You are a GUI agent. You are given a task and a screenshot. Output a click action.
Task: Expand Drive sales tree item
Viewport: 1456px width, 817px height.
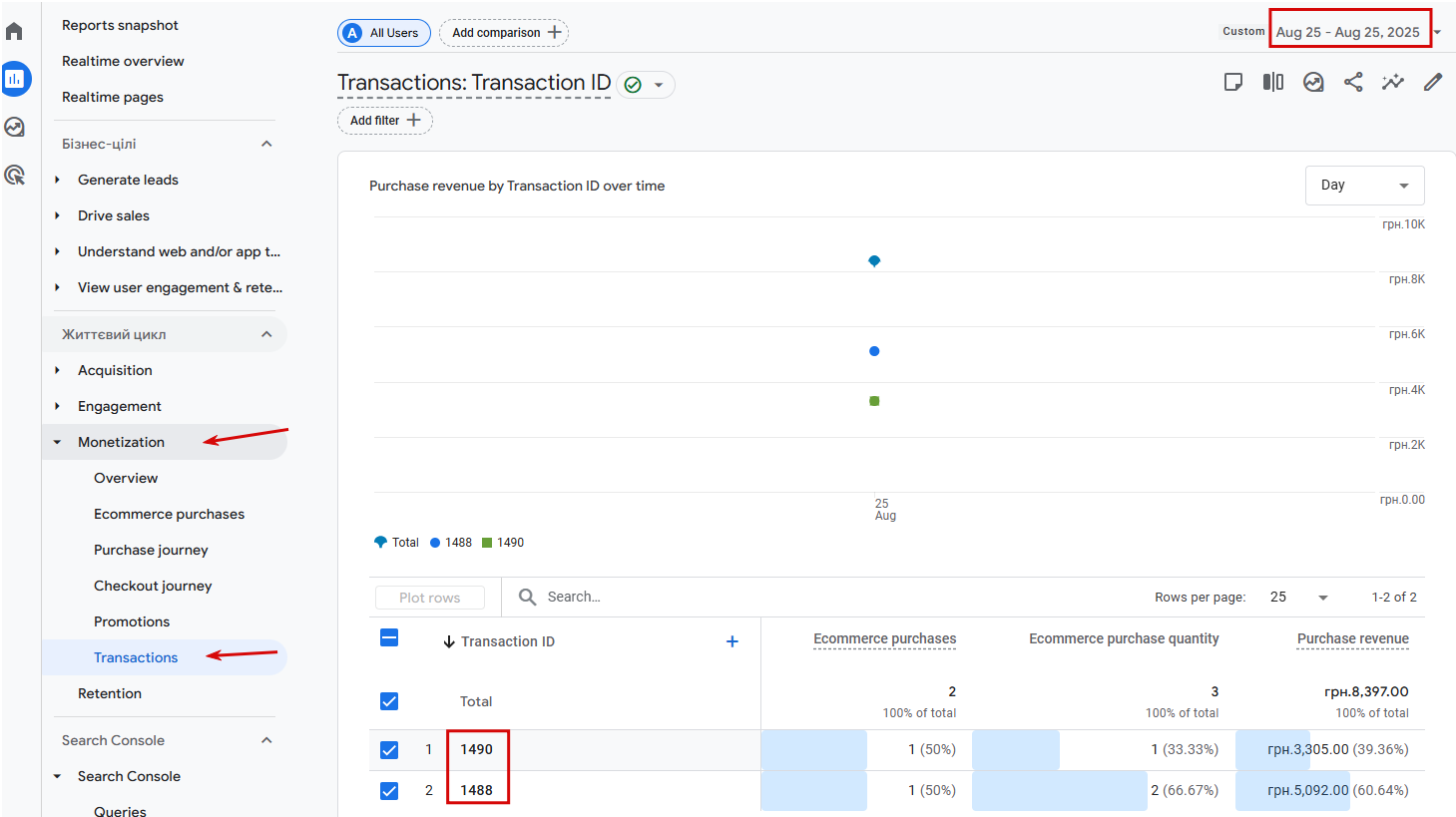point(57,215)
